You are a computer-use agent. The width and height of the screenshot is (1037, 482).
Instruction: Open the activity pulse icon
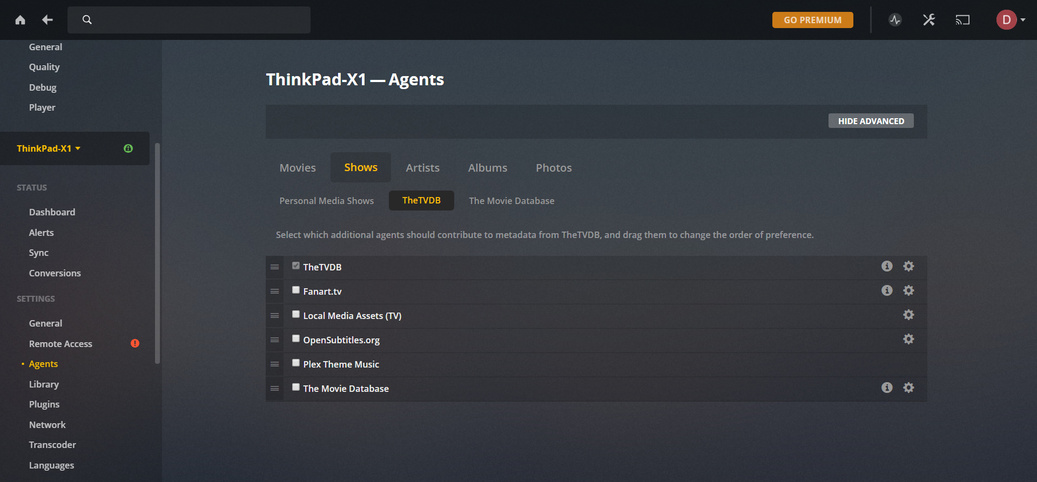point(895,20)
